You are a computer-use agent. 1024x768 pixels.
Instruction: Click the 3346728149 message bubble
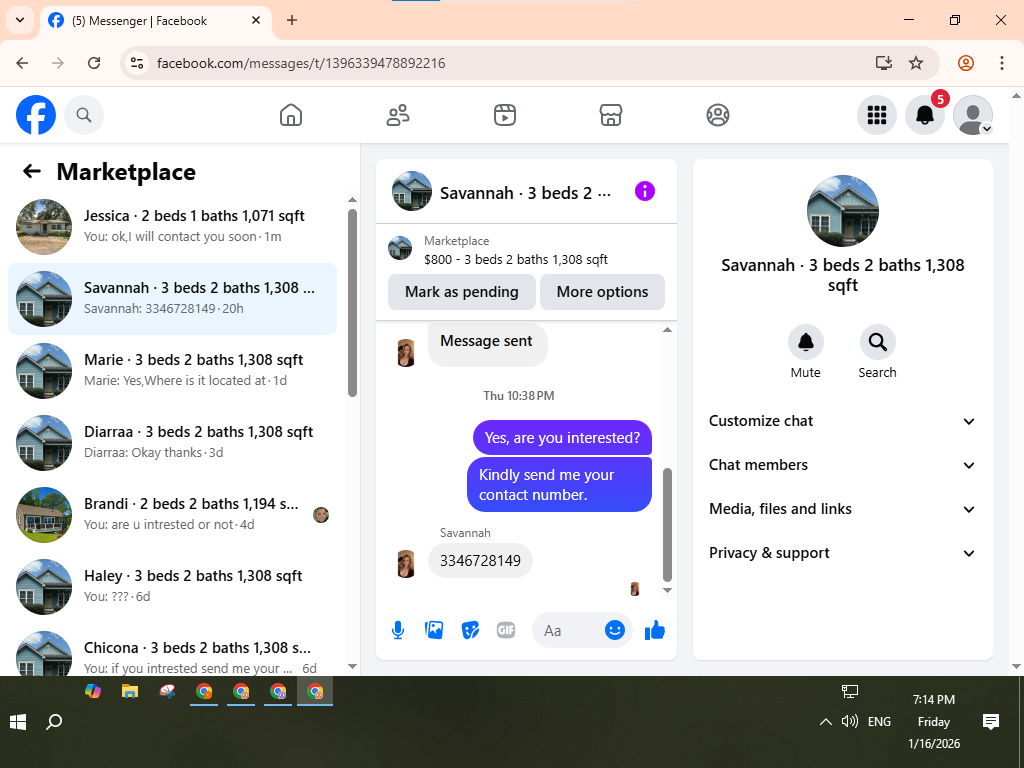click(480, 561)
